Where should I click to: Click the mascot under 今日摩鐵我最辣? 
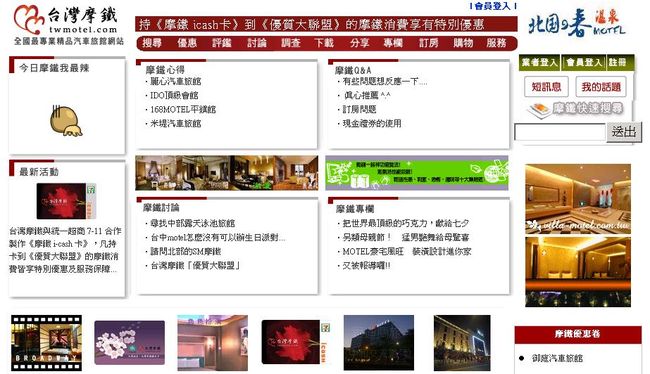(66, 121)
